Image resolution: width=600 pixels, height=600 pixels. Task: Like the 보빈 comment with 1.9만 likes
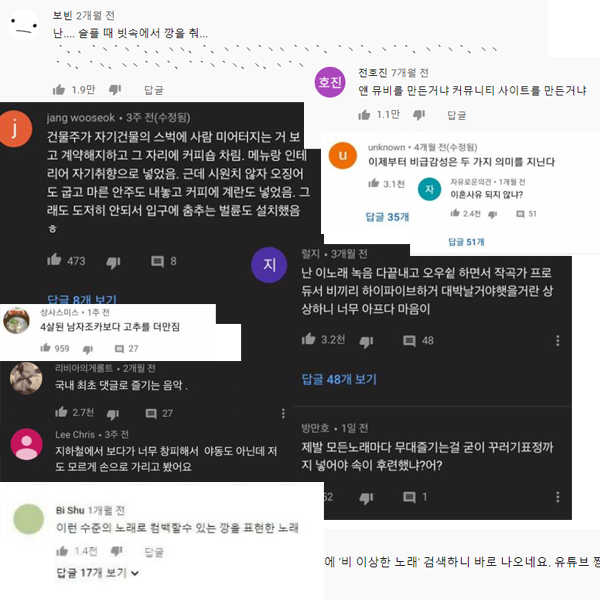[x=59, y=90]
